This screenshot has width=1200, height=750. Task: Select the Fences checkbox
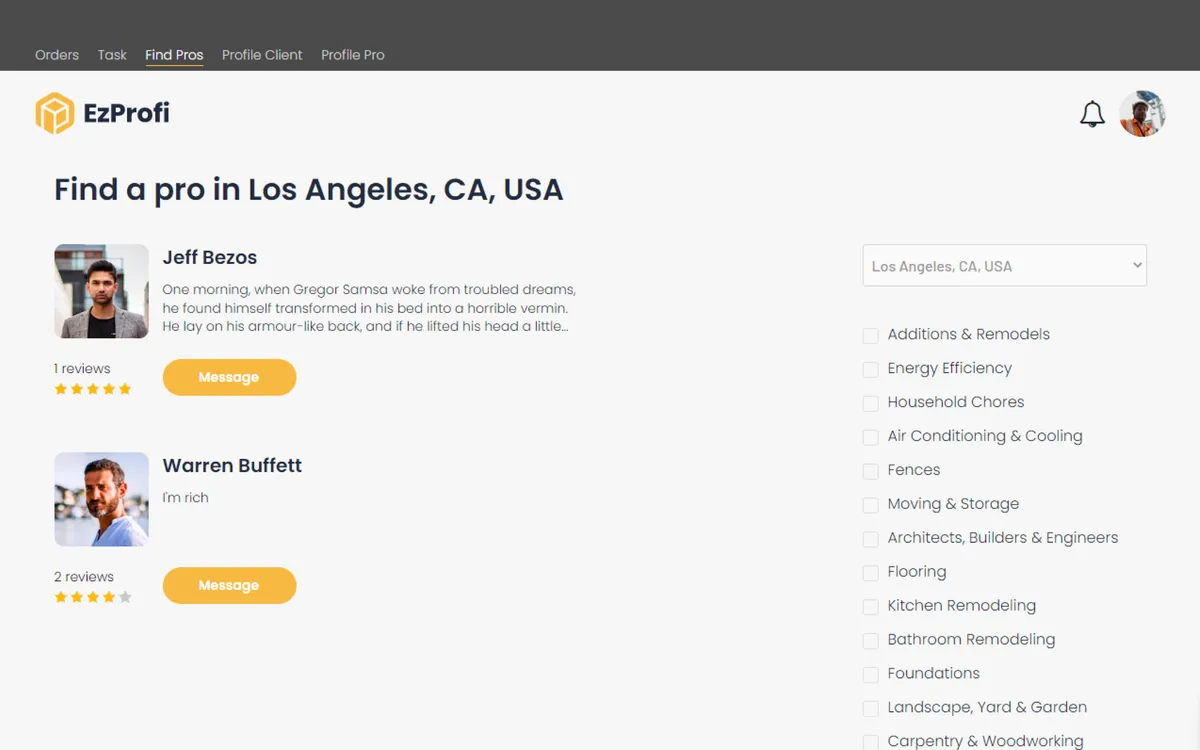pos(871,471)
